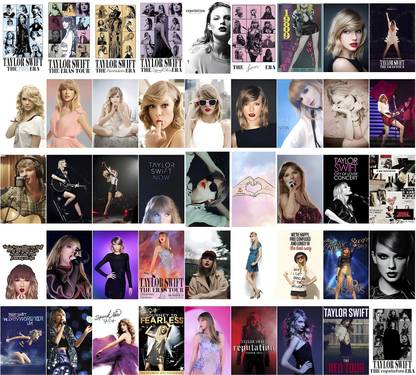Select the black dress on purple background

click(x=115, y=265)
